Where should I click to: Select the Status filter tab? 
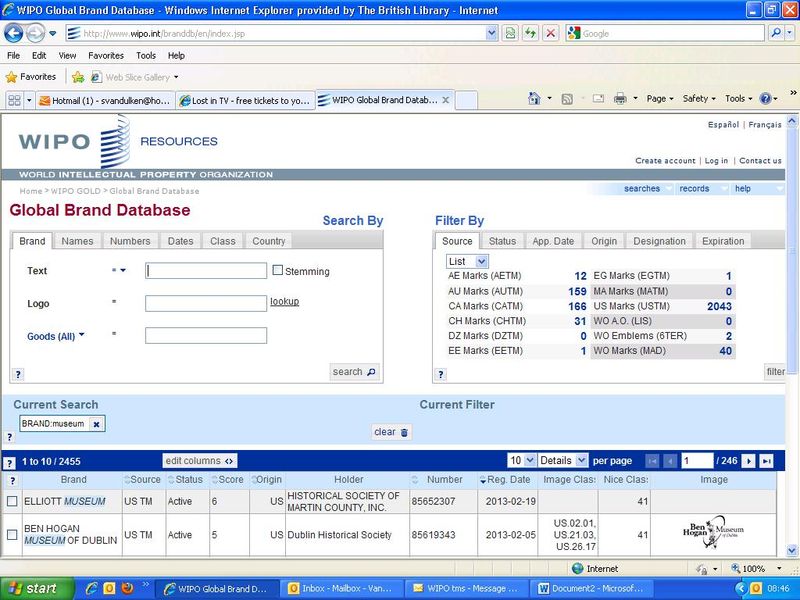click(503, 241)
